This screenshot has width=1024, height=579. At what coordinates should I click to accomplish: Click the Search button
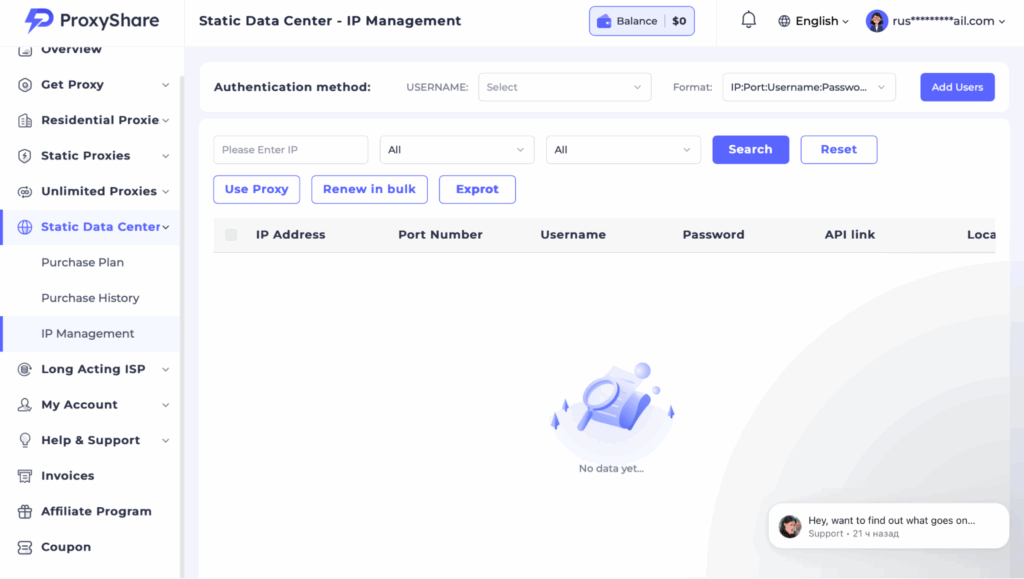(750, 149)
